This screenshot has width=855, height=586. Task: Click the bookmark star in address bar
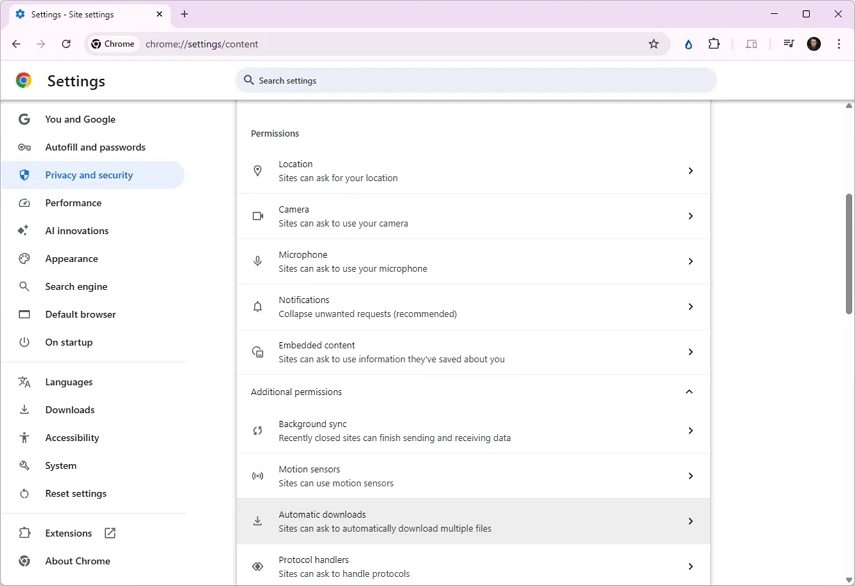pyautogui.click(x=654, y=44)
